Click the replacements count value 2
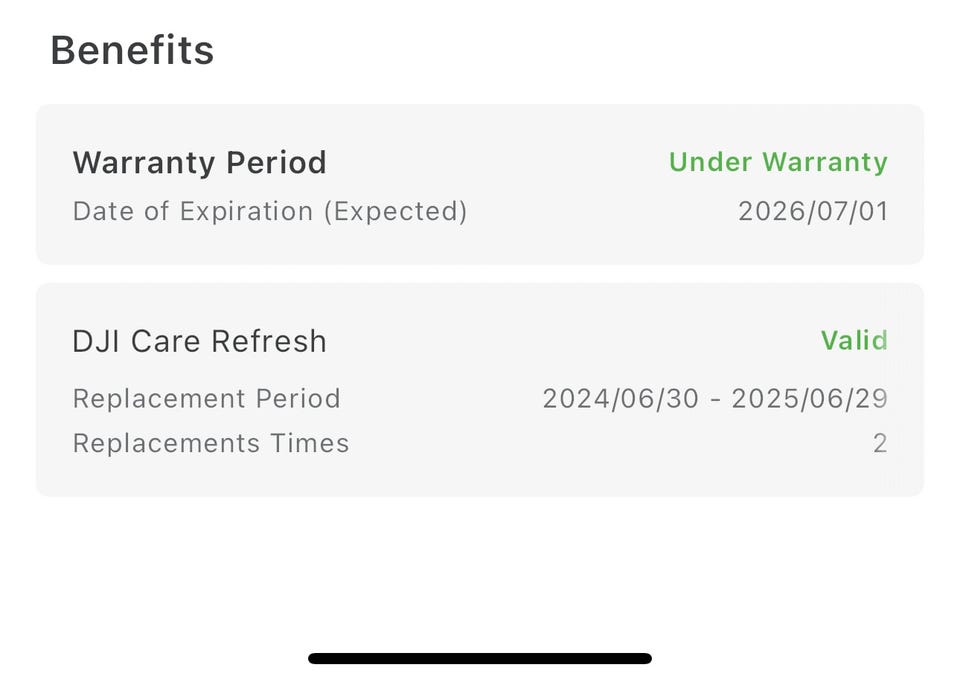Image resolution: width=960 pixels, height=682 pixels. tap(880, 443)
